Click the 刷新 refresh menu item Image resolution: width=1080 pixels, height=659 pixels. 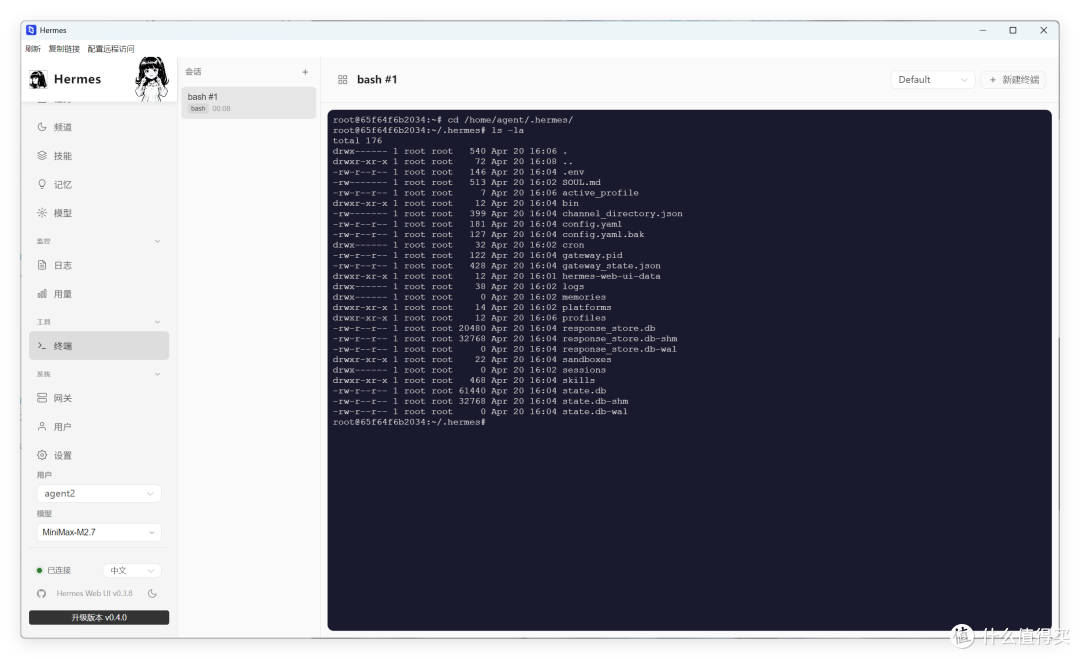[33, 49]
